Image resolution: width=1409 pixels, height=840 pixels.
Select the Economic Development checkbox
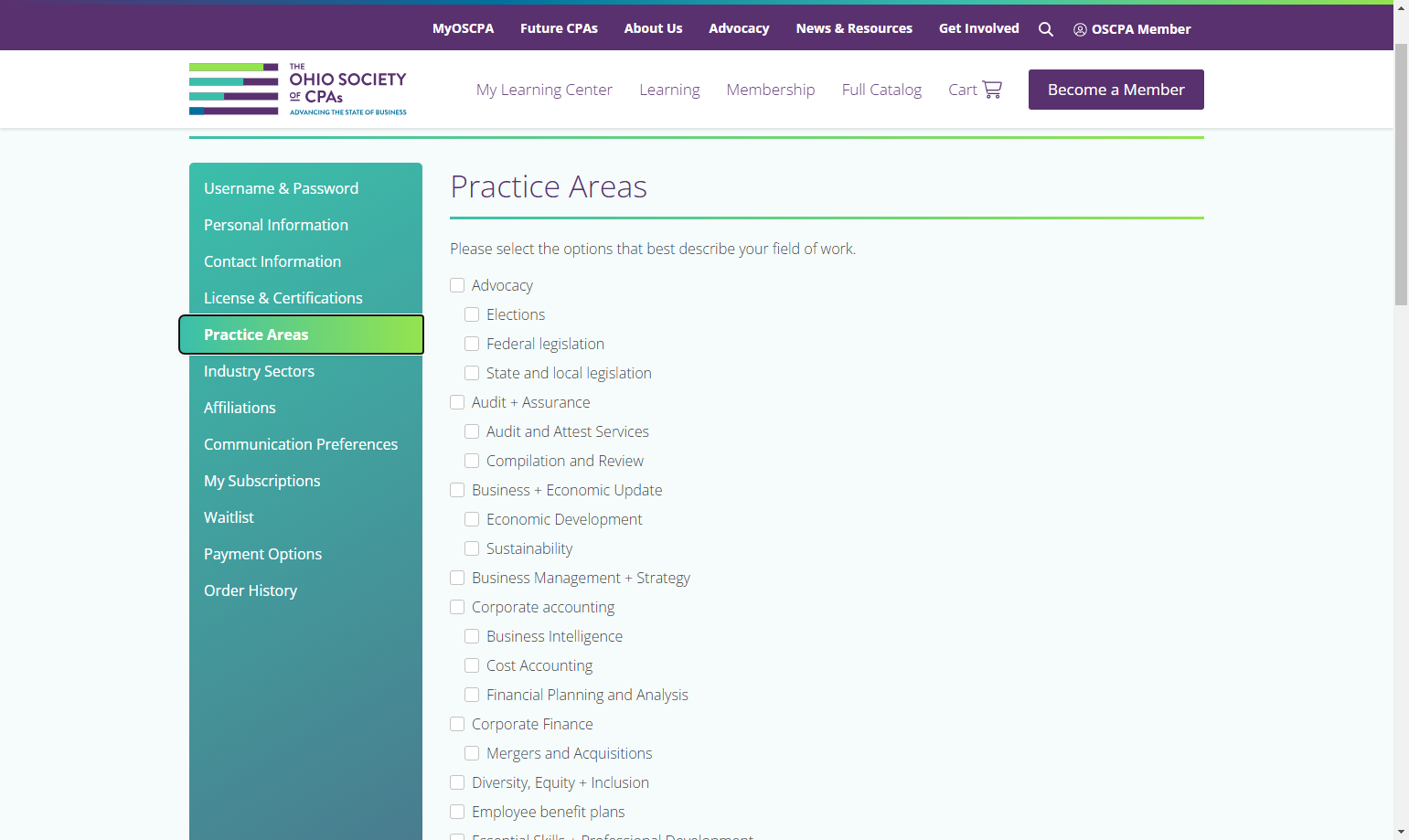point(472,519)
